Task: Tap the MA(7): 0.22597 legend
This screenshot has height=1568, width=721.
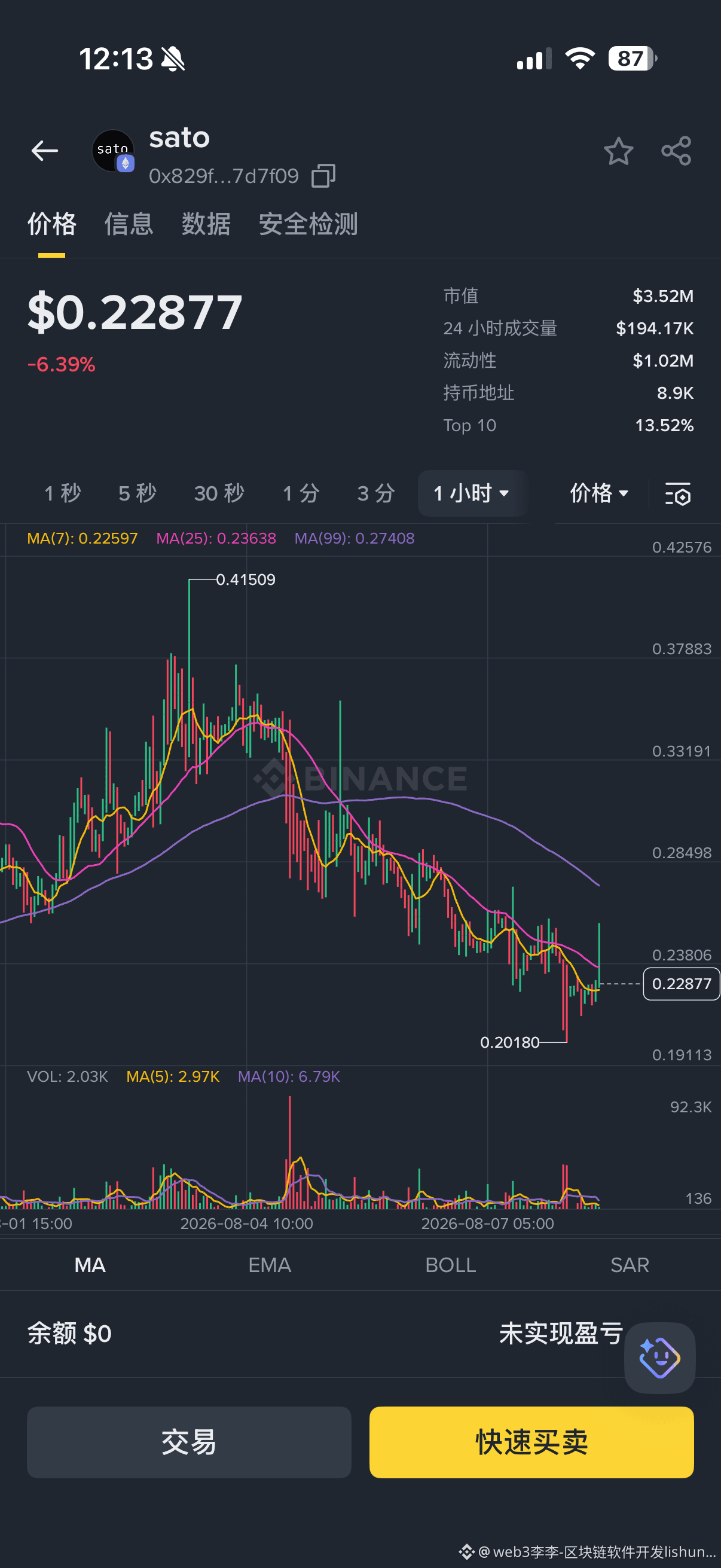Action: (x=83, y=538)
